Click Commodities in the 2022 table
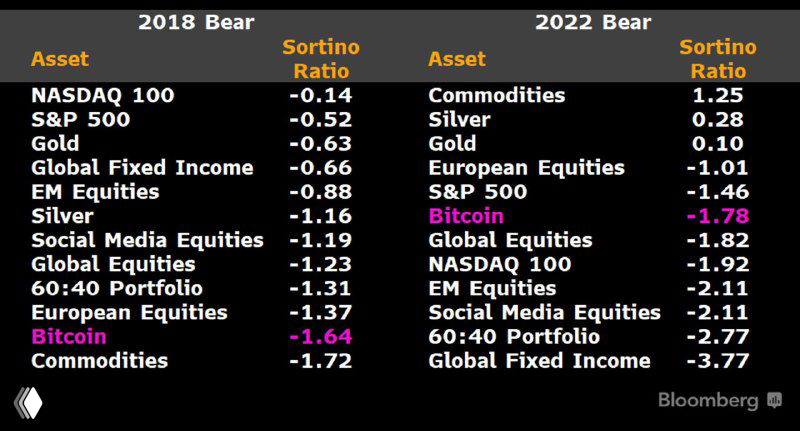This screenshot has width=800, height=431. (x=496, y=96)
